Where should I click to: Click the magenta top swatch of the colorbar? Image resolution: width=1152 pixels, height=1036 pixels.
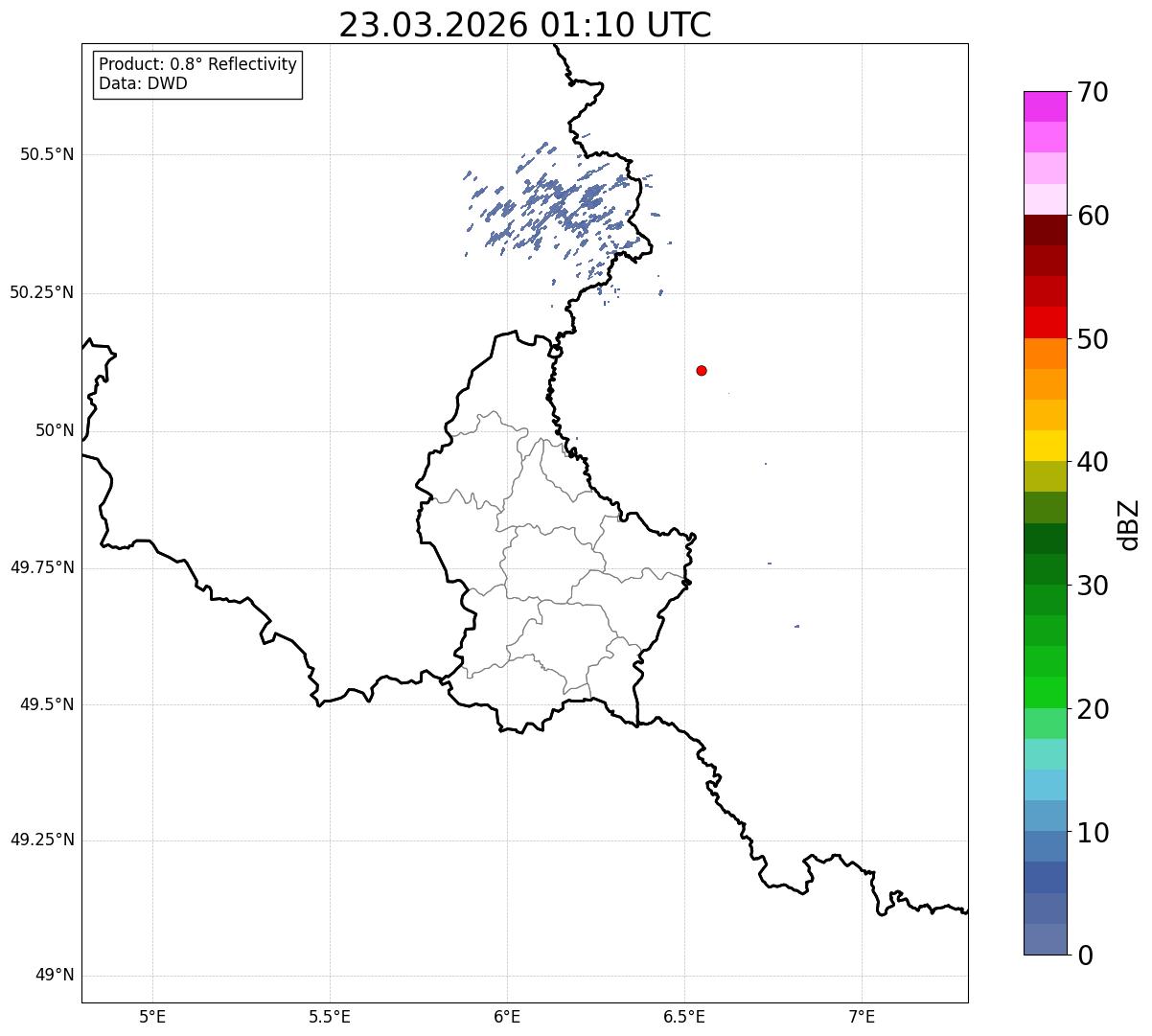pos(1045,106)
